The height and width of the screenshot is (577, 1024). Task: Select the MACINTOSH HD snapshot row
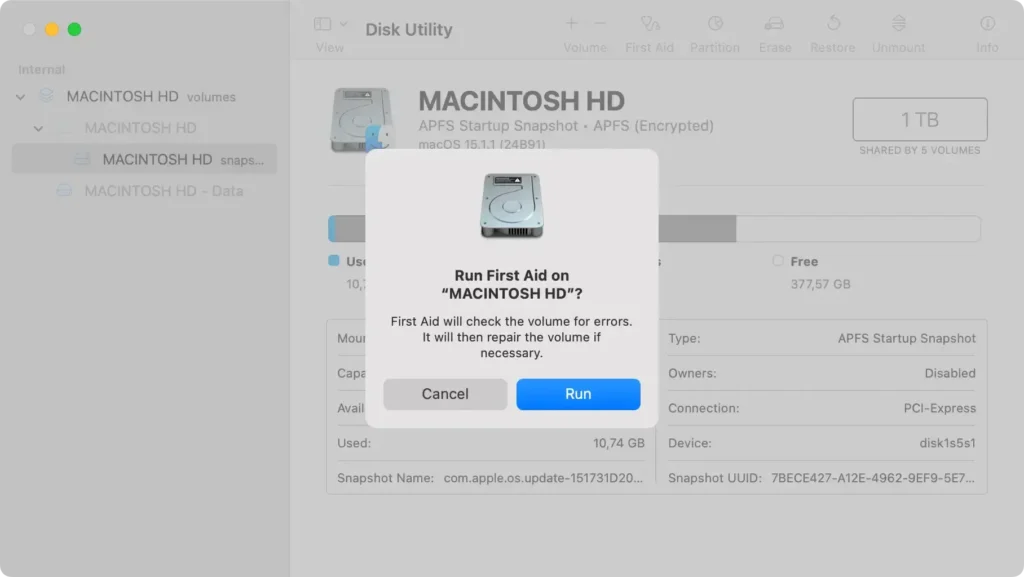(x=144, y=159)
